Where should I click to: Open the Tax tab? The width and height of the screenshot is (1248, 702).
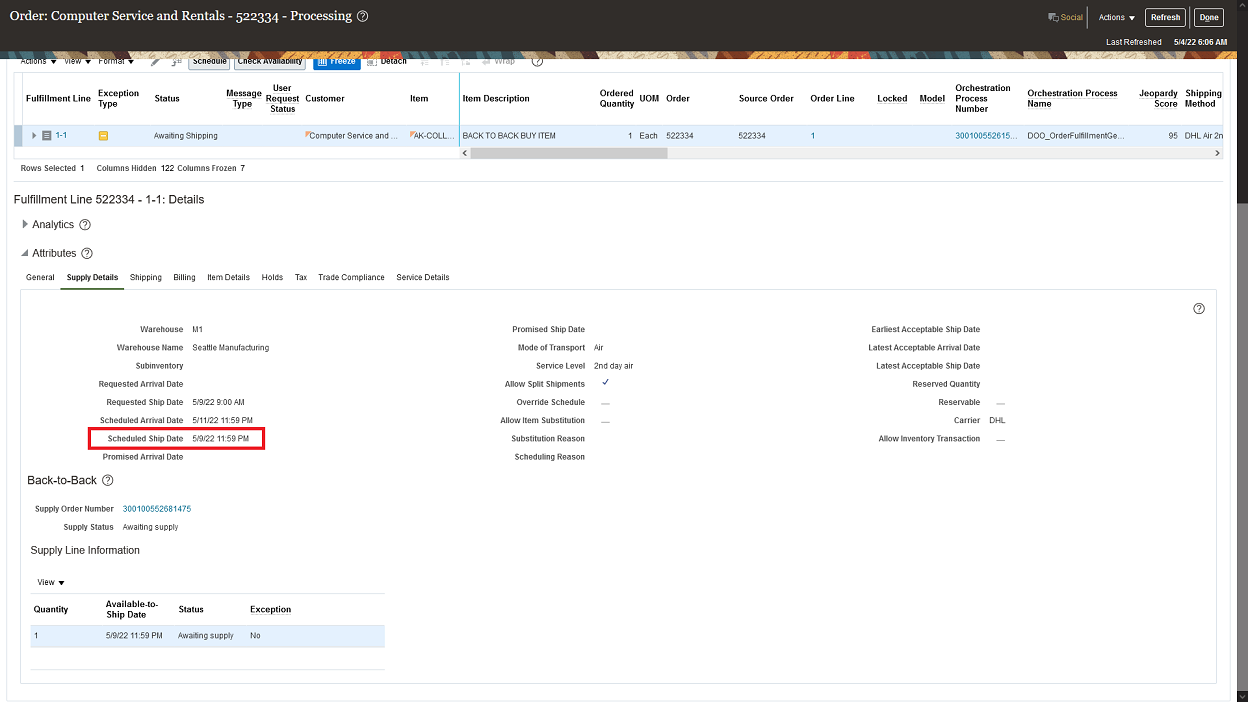click(300, 277)
